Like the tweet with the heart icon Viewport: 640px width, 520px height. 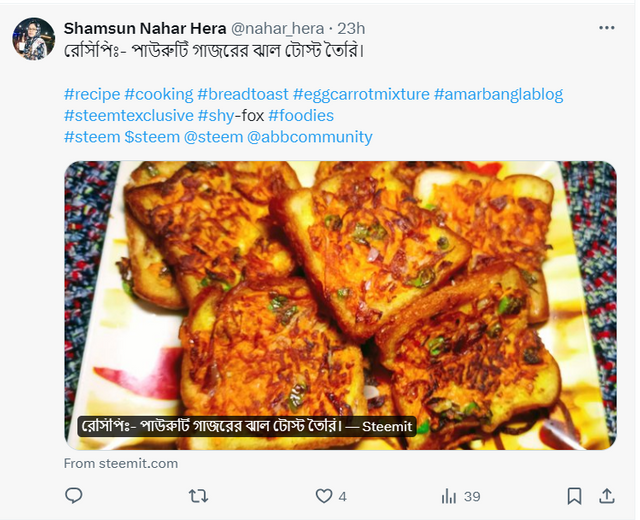point(324,496)
